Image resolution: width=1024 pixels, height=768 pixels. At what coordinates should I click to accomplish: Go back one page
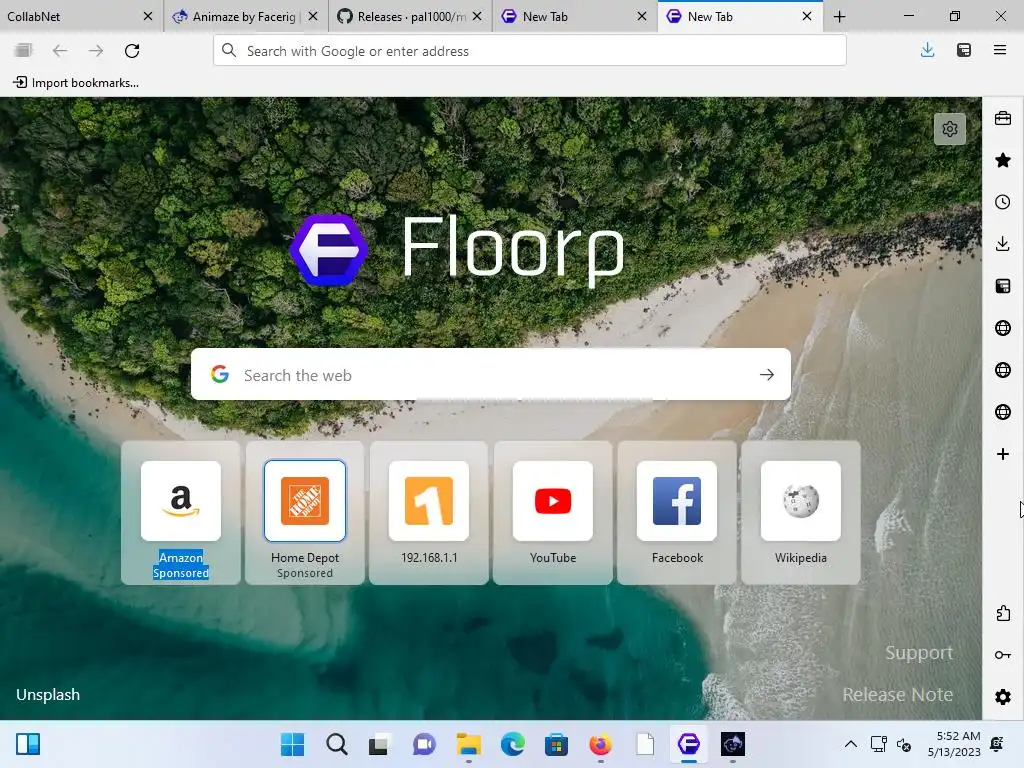coord(60,50)
